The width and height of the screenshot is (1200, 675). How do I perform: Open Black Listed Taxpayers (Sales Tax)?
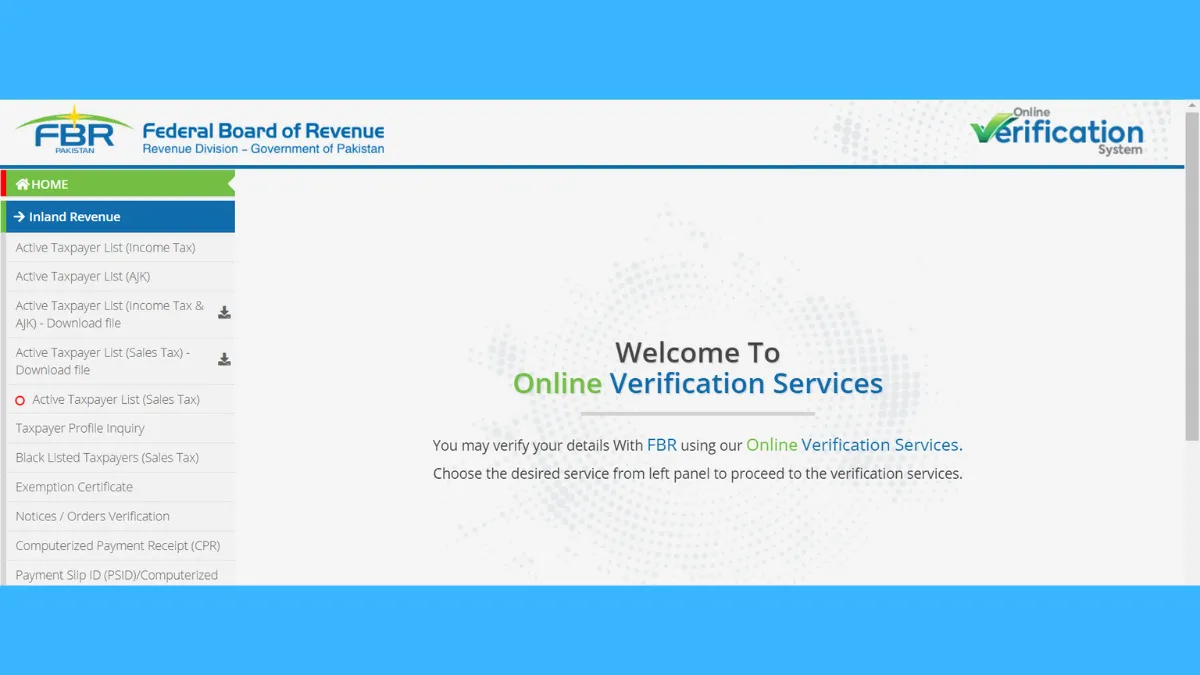107,457
